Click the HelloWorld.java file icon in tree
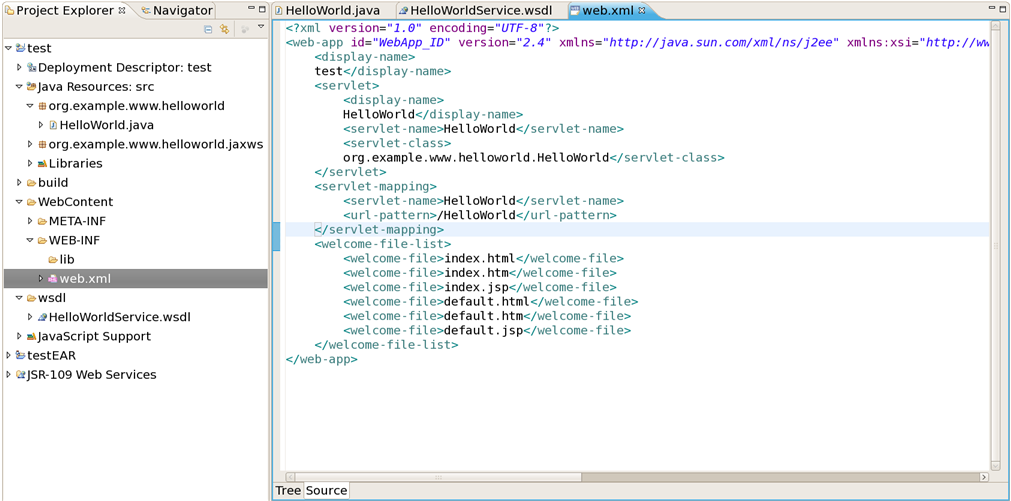Screen dimensions: 1011x501 [x=54, y=125]
